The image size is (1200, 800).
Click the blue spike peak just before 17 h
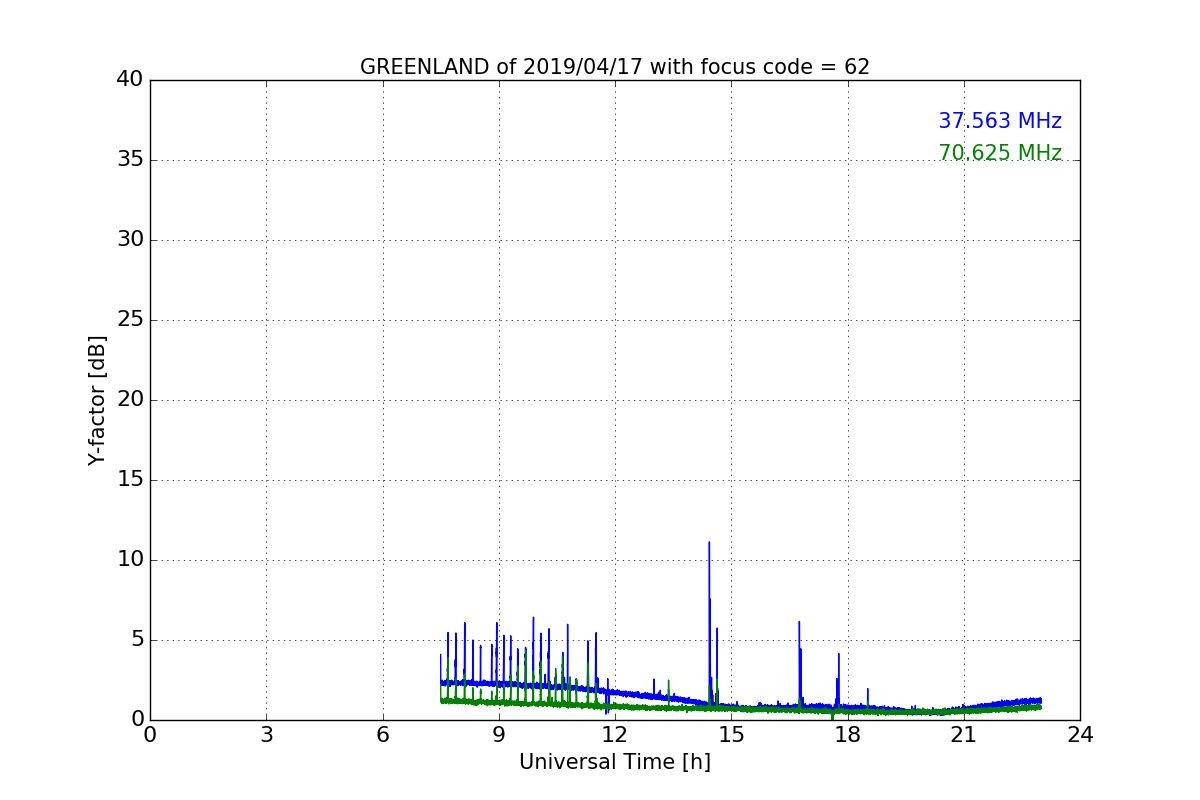pos(799,622)
